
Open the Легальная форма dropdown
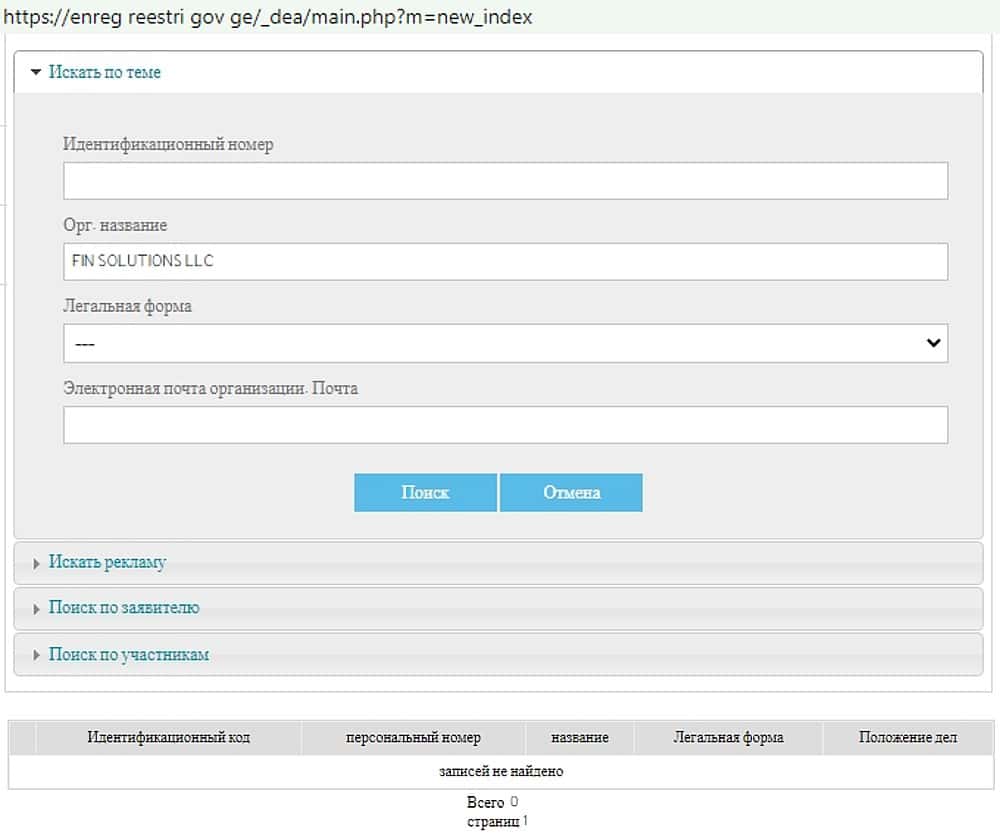pyautogui.click(x=505, y=343)
